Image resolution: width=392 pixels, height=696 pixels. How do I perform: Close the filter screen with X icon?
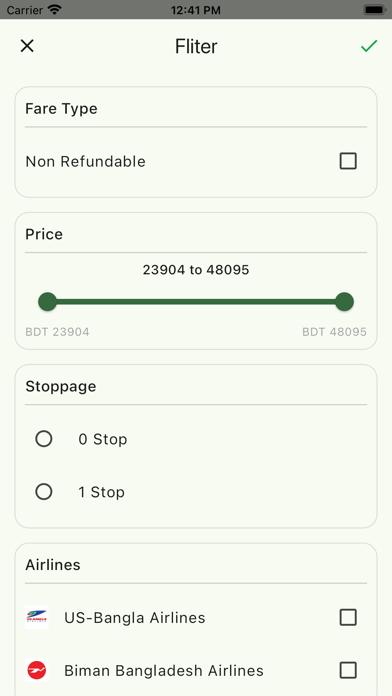click(x=27, y=46)
